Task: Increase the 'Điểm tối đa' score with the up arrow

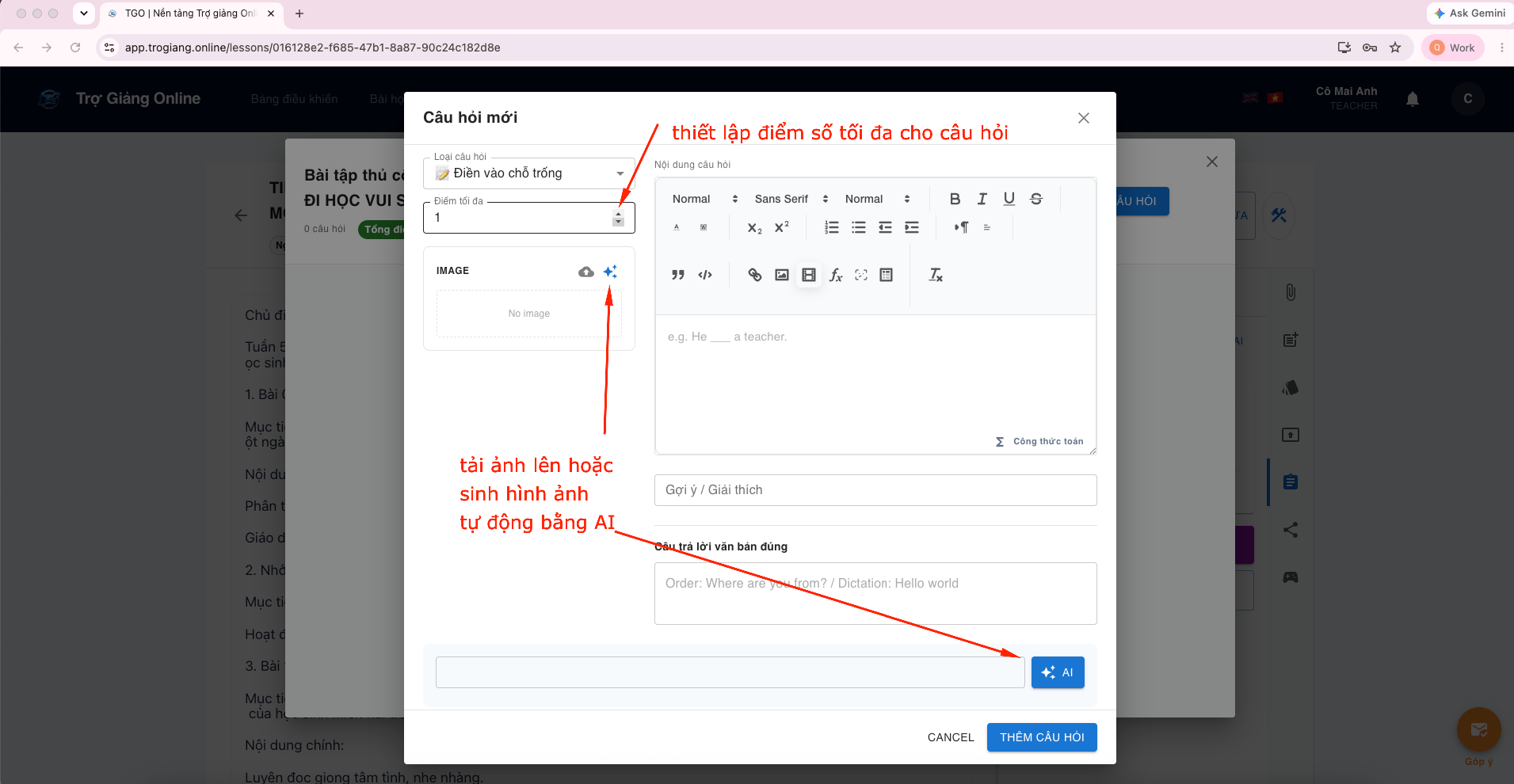Action: [619, 213]
